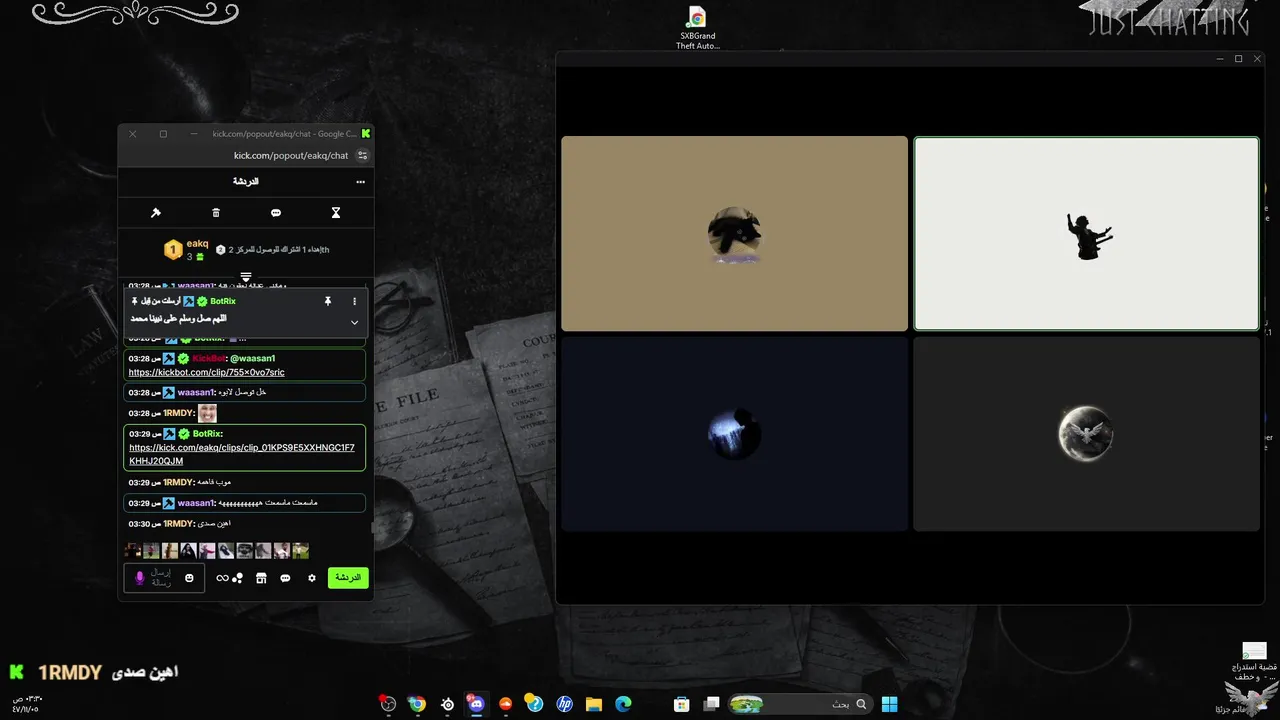The image size is (1280, 720).
Task: Open the kickbot.com/clip link
Action: tap(207, 372)
